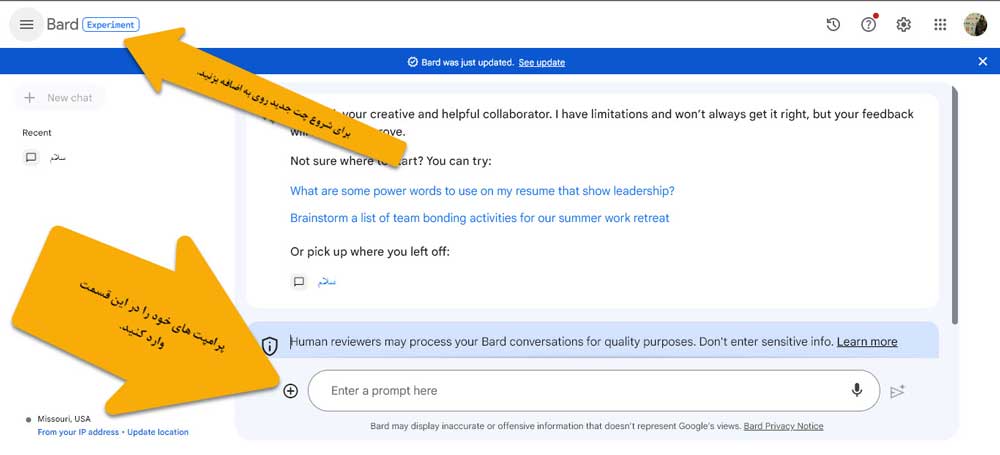
Task: Dismiss the blue update banner
Action: (x=982, y=62)
